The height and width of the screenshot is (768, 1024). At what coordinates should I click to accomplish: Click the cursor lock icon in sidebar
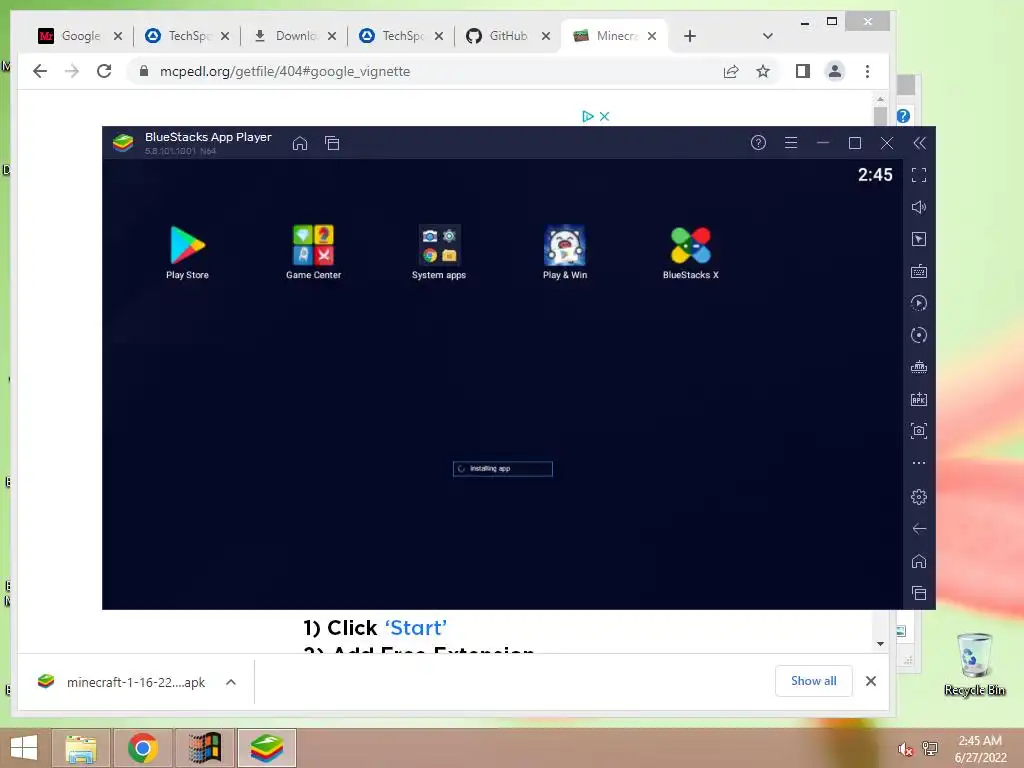919,239
